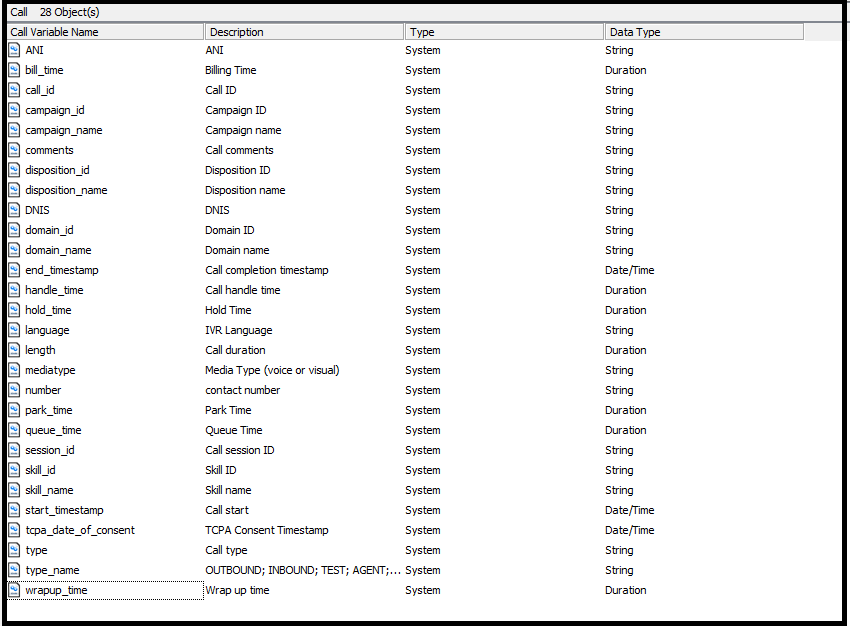Viewport: 850px width, 626px height.
Task: Click the handle_time variable name
Action: click(x=54, y=291)
